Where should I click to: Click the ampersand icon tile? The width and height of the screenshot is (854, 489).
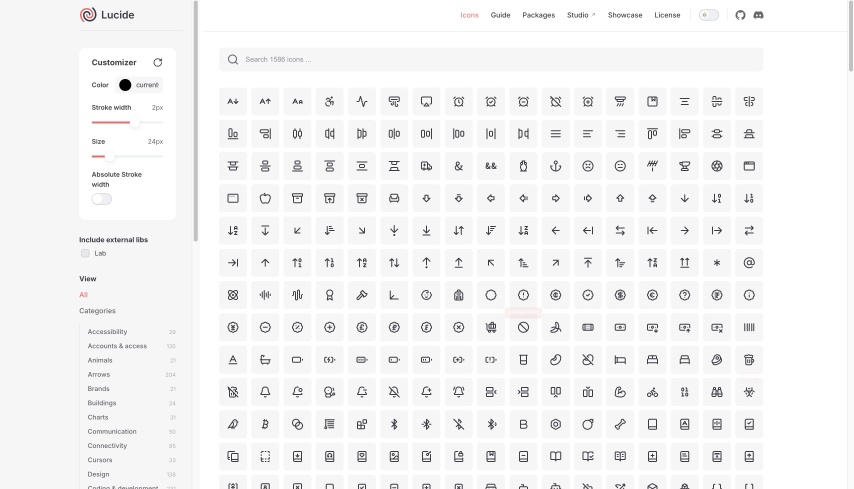(x=458, y=166)
